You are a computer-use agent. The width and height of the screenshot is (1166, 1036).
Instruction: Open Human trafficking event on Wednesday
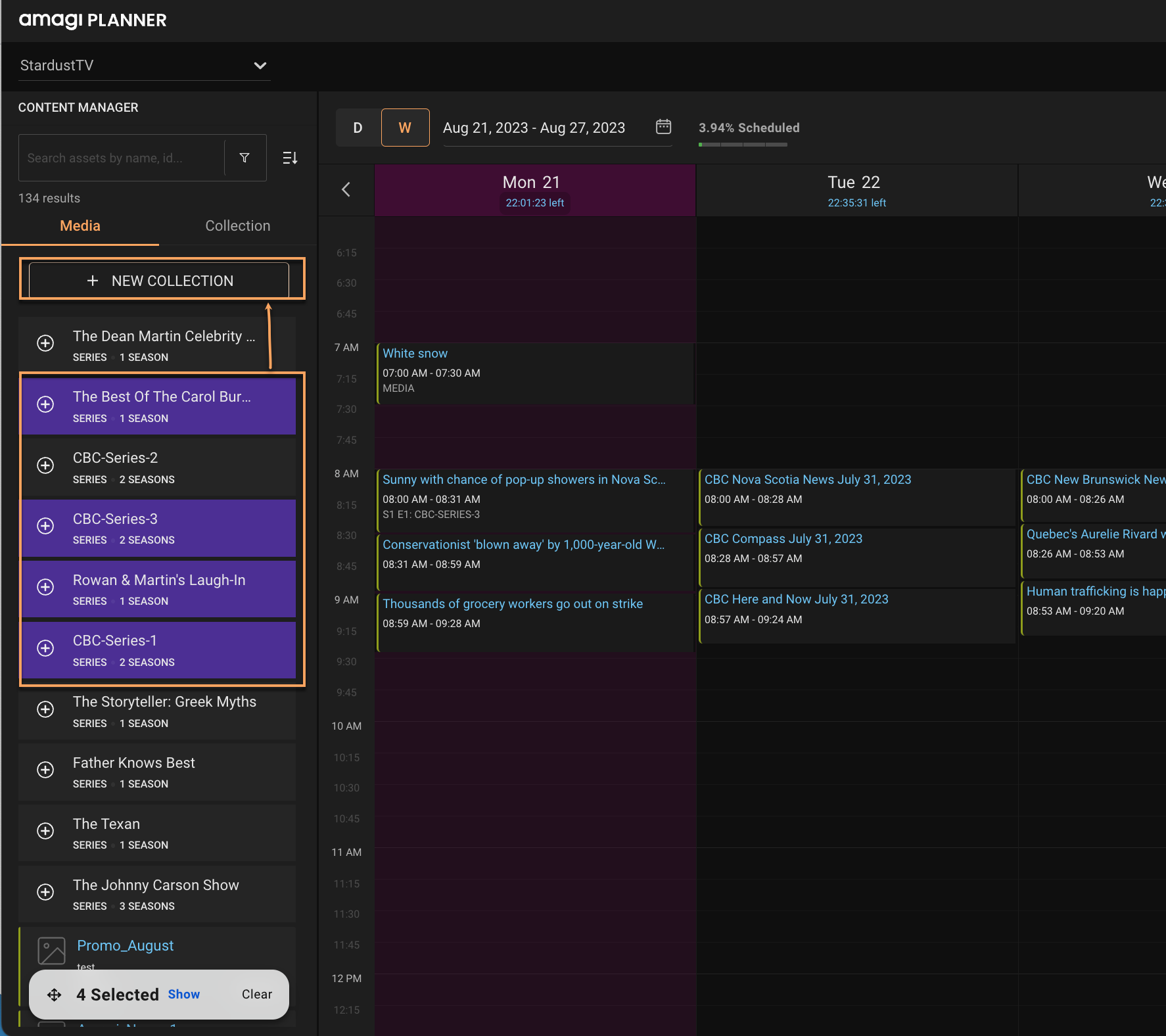1094,608
